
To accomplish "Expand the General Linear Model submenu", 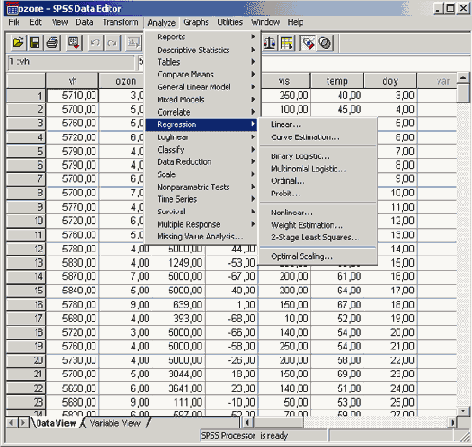I will pyautogui.click(x=201, y=87).
